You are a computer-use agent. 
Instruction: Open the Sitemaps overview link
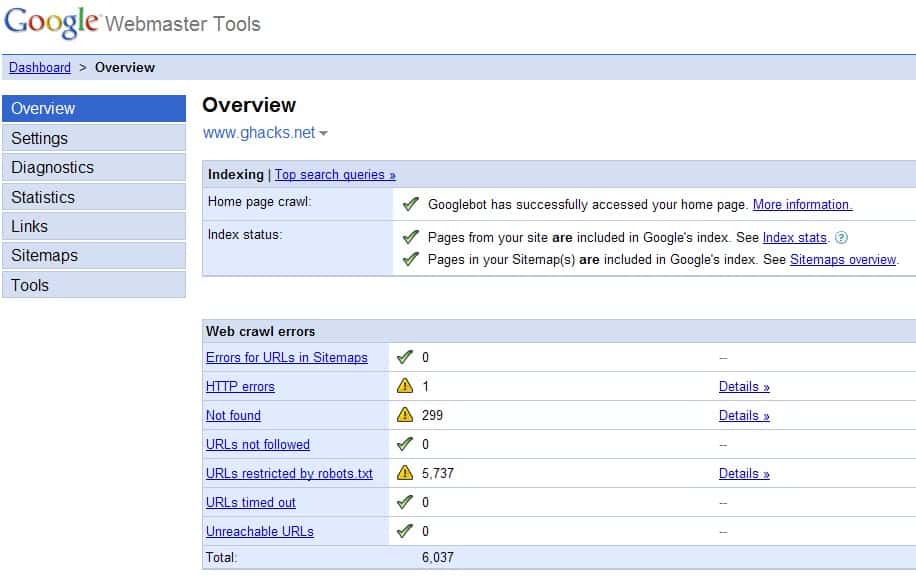[843, 259]
